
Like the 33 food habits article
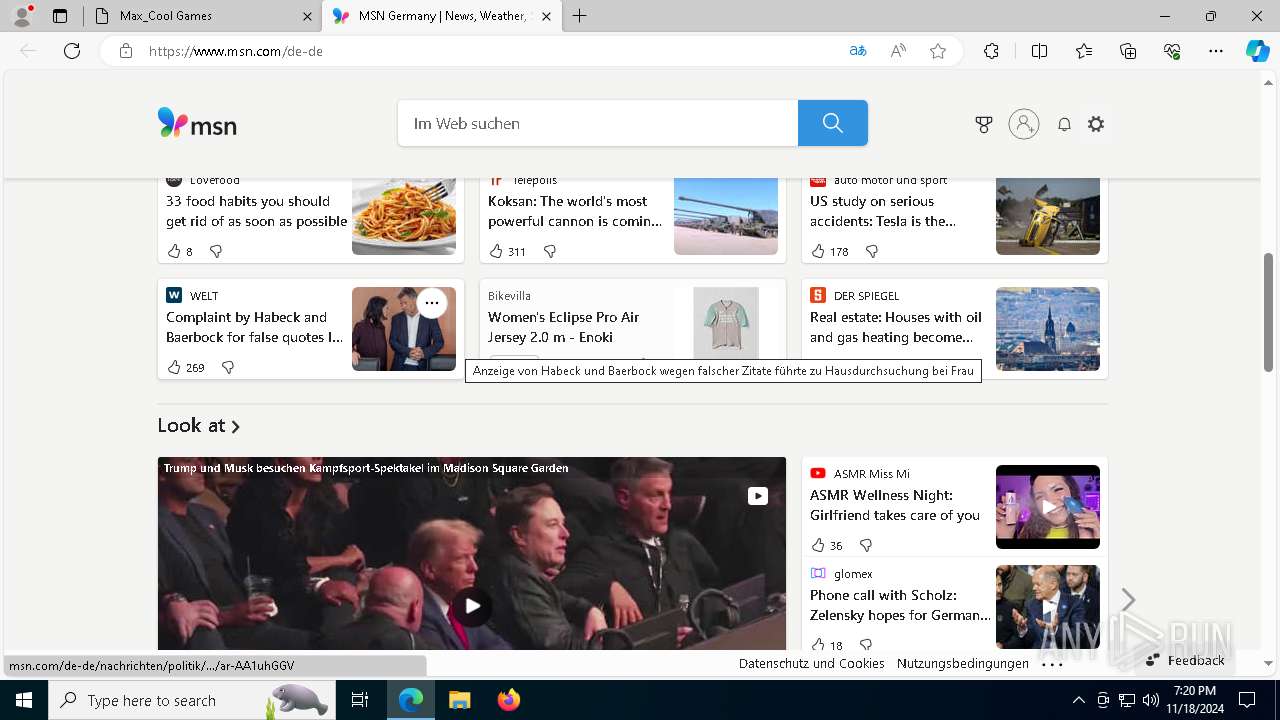(174, 251)
